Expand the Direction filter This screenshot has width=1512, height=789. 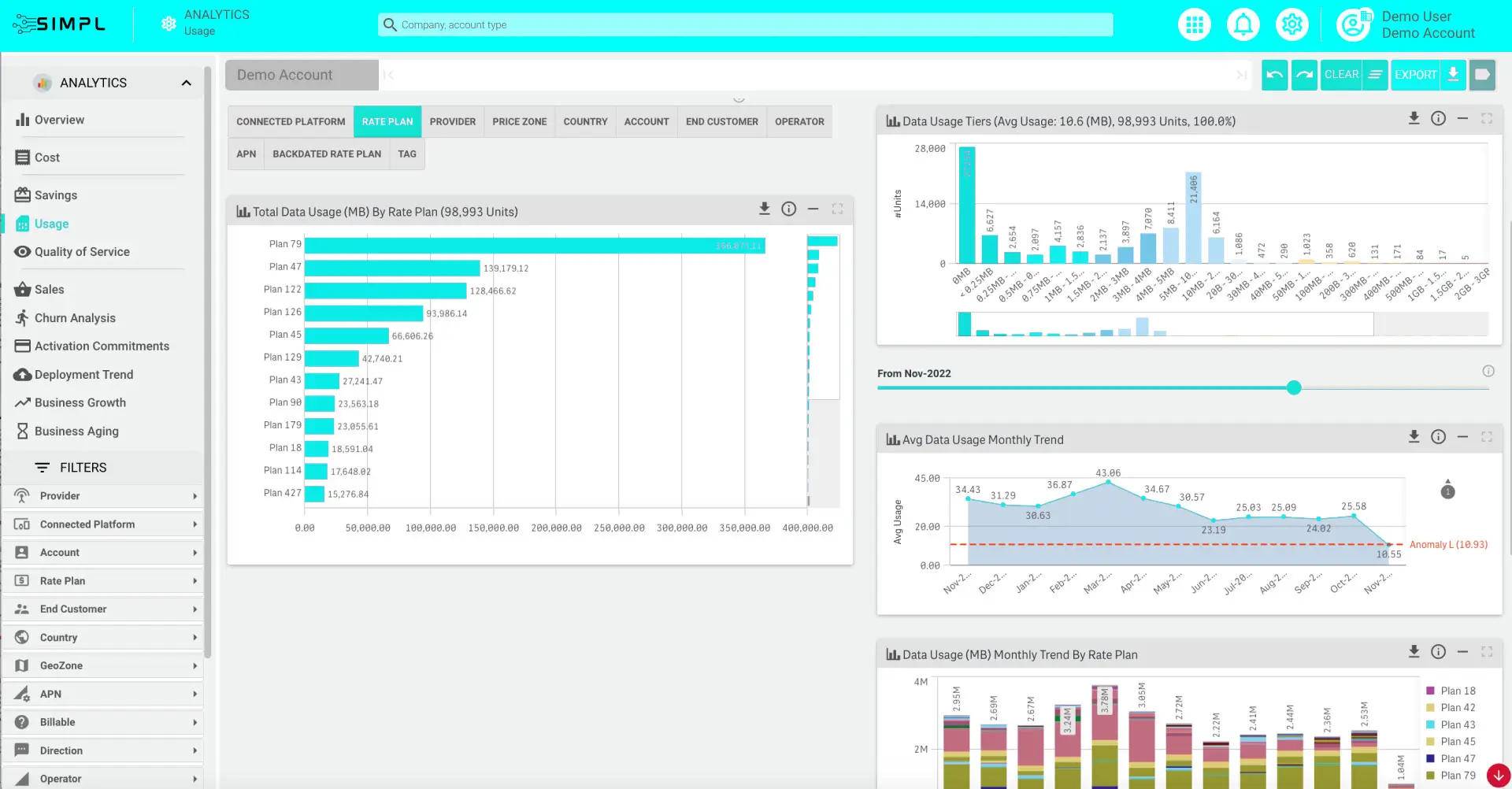103,751
